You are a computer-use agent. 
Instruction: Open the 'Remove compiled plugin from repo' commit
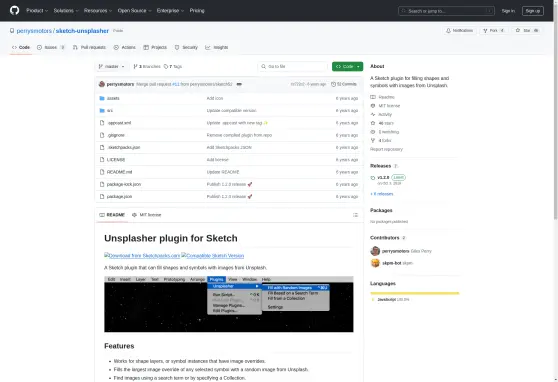(239, 135)
